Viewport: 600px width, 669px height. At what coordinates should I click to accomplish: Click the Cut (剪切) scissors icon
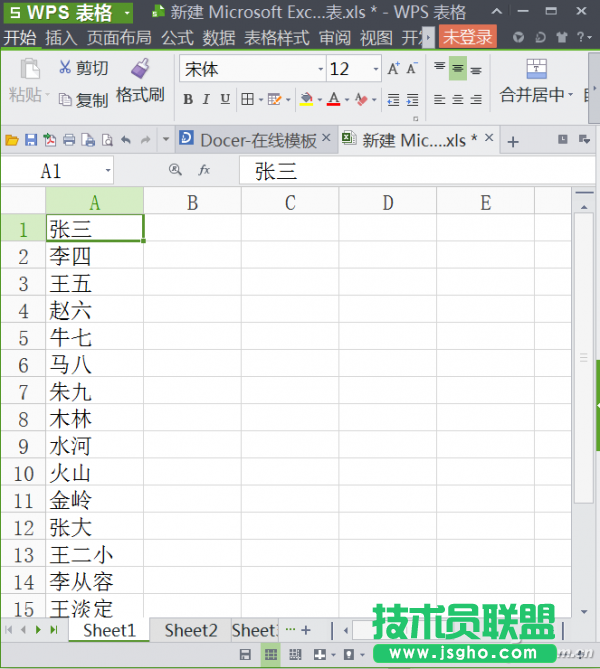(65, 67)
